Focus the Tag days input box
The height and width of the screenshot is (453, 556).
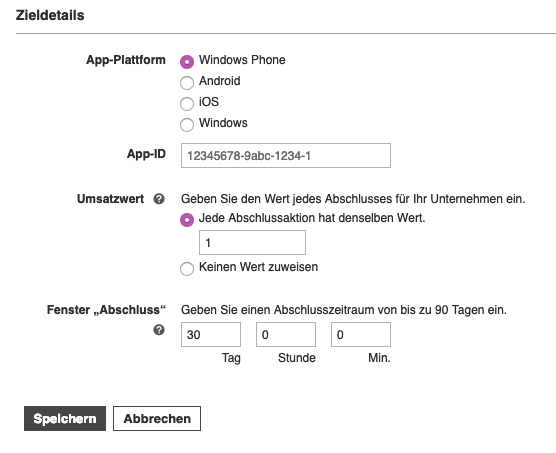point(211,334)
